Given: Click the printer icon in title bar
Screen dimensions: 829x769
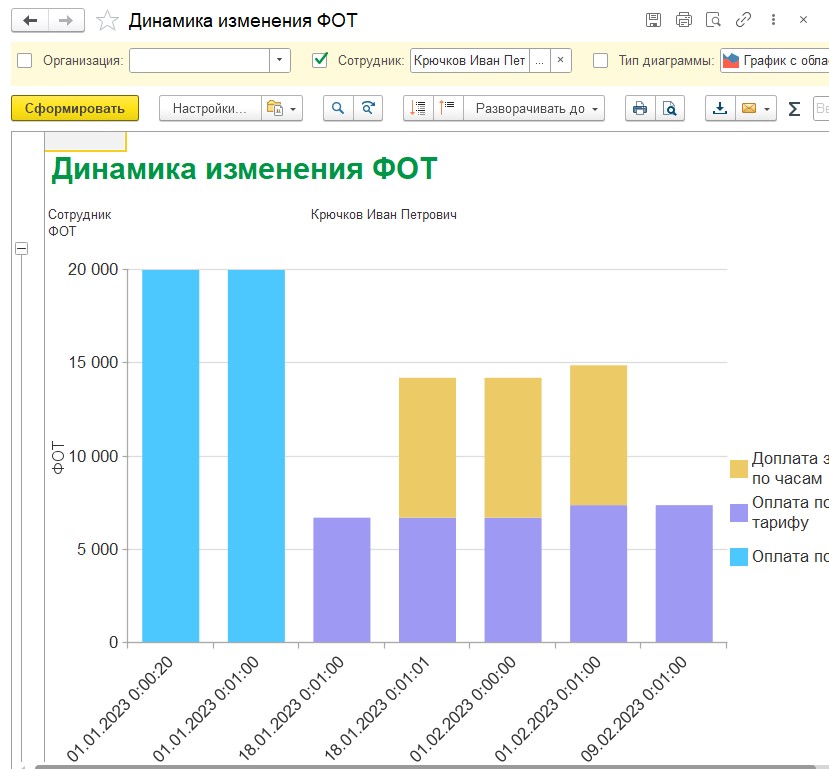Looking at the screenshot, I should click(x=684, y=20).
